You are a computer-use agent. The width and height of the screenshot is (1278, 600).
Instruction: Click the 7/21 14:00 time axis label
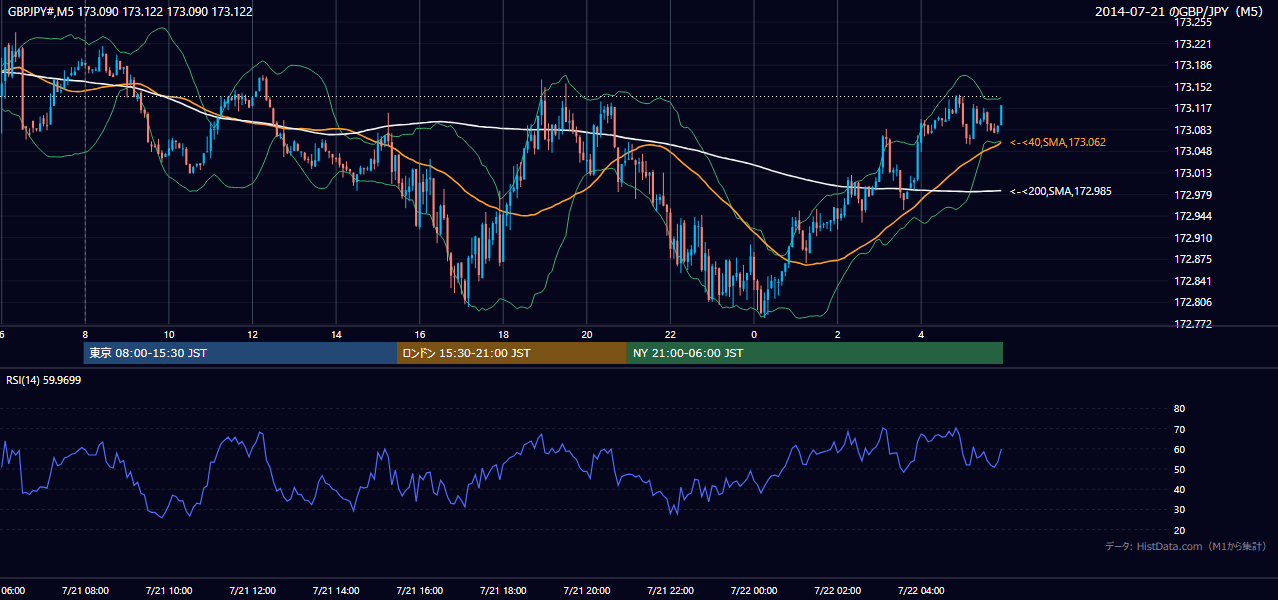point(336,590)
